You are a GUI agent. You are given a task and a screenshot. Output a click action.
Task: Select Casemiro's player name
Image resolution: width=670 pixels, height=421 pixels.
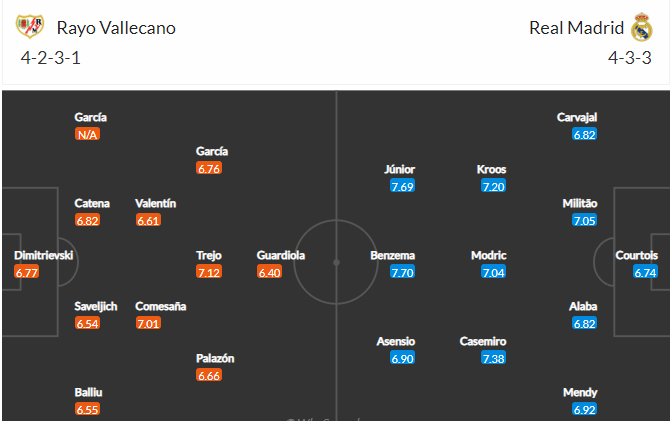(x=485, y=342)
